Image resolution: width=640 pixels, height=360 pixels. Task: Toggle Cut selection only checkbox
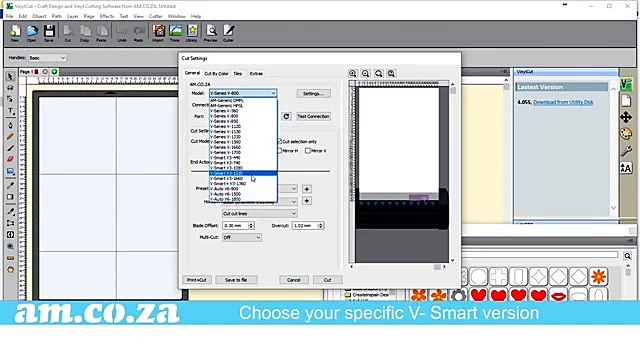pos(280,142)
